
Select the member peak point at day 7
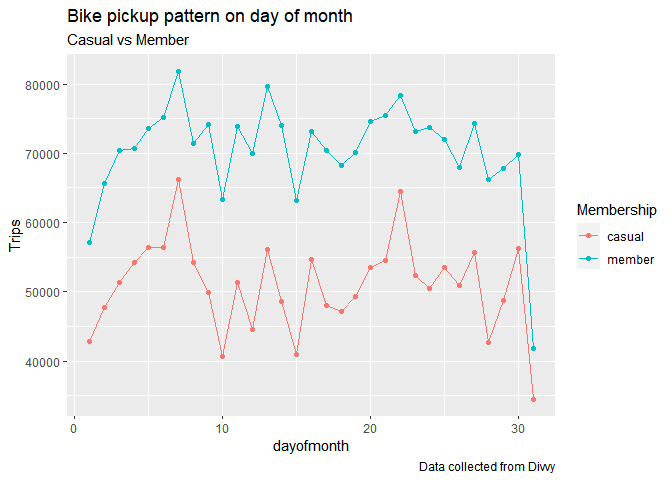coord(178,72)
